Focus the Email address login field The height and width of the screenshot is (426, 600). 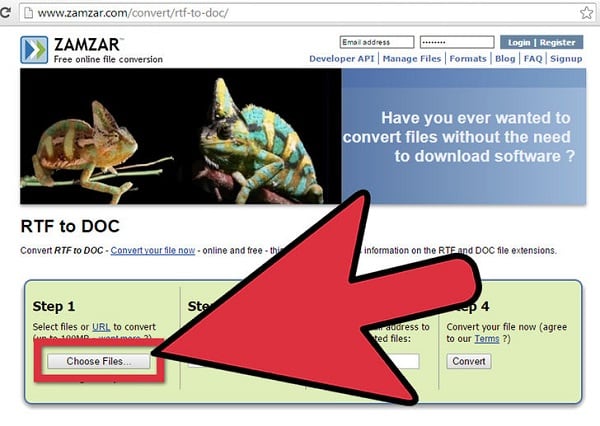[377, 42]
